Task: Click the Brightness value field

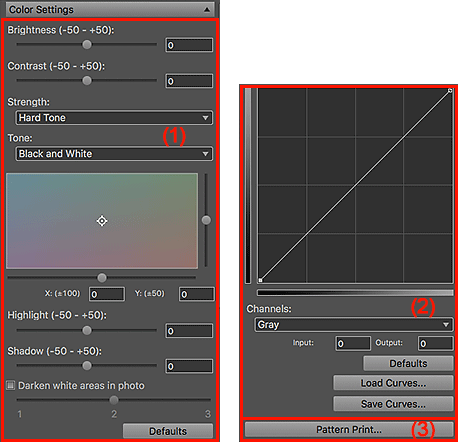Action: [x=189, y=45]
